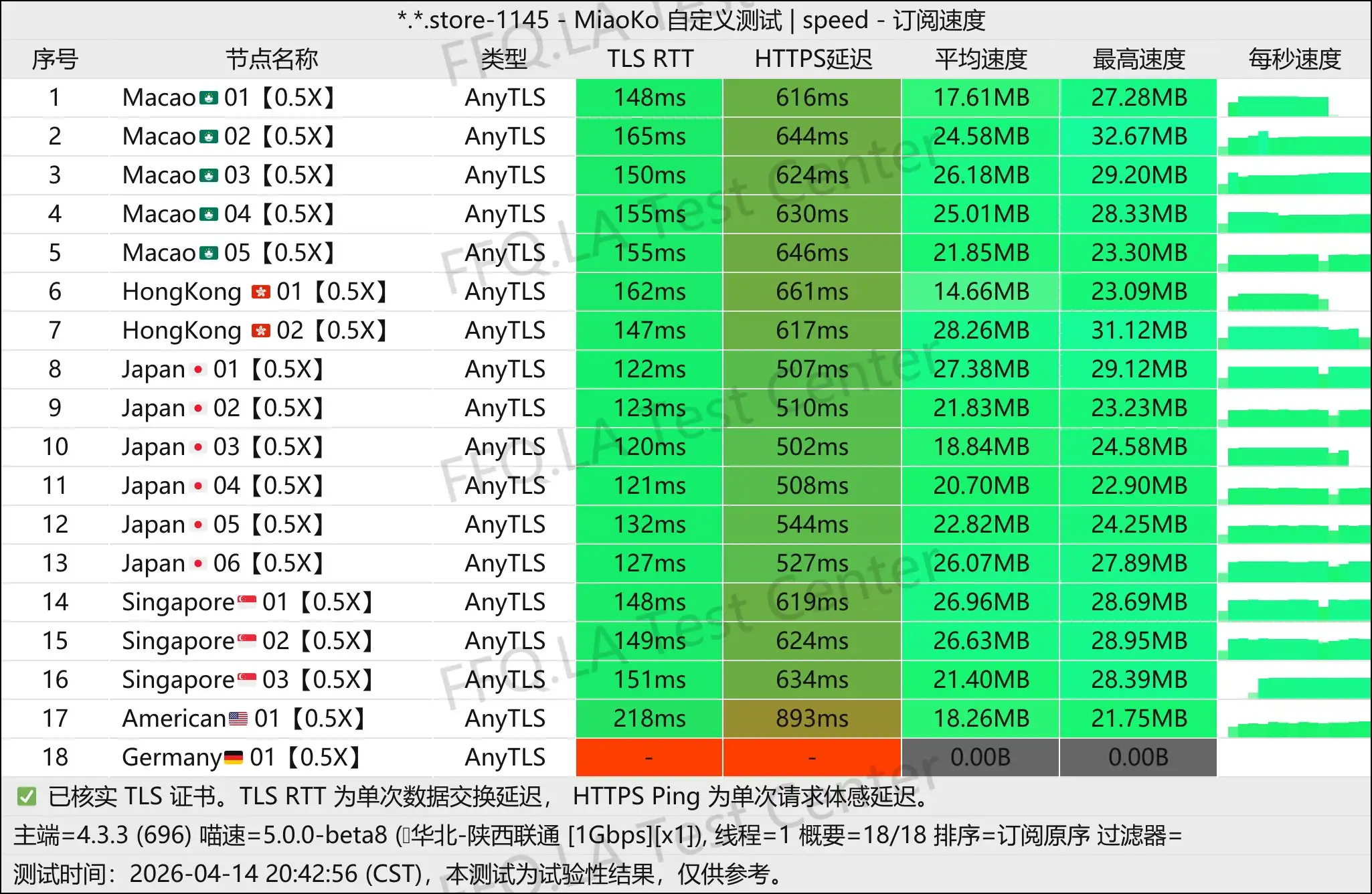Click the Japan flag in Japan 03 row
Image resolution: width=1372 pixels, height=894 pixels.
click(198, 447)
